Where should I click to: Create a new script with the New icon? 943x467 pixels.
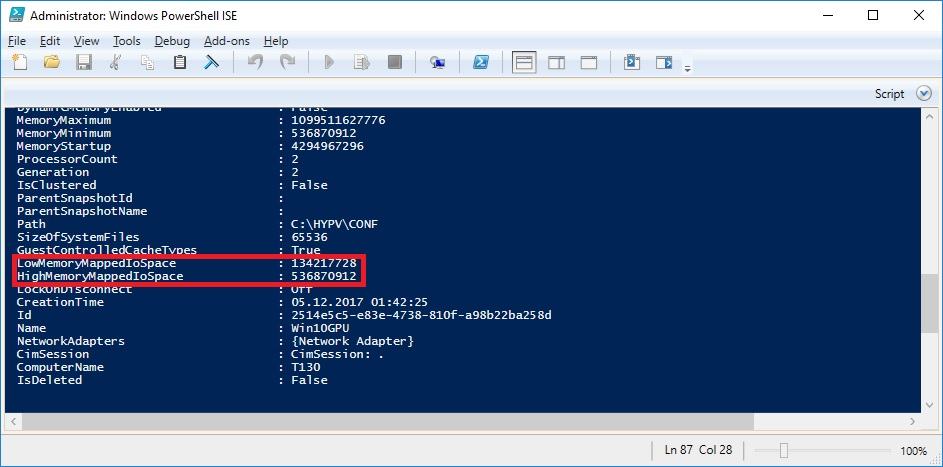(20, 62)
